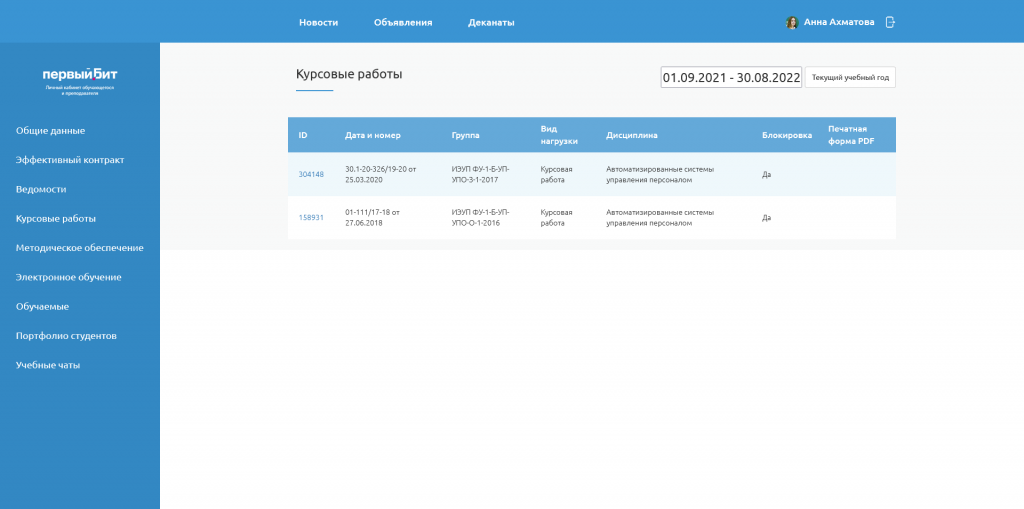1024x509 pixels.
Task: Select Портфолио студентов in sidebar
Action: 66,336
